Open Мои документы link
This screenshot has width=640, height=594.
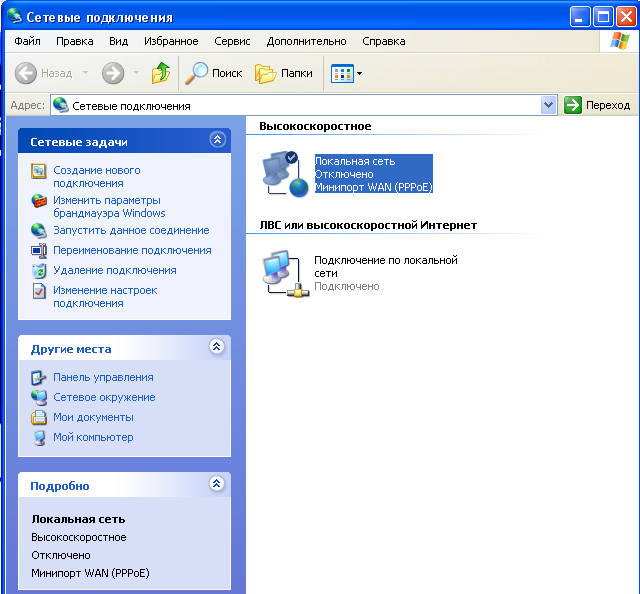click(93, 417)
